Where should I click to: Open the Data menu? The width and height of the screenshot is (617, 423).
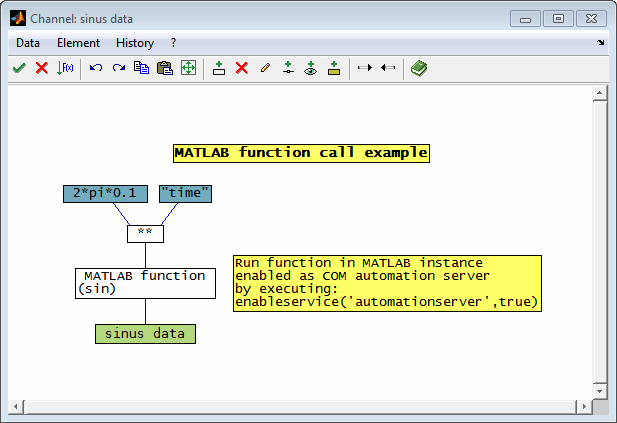pos(28,43)
